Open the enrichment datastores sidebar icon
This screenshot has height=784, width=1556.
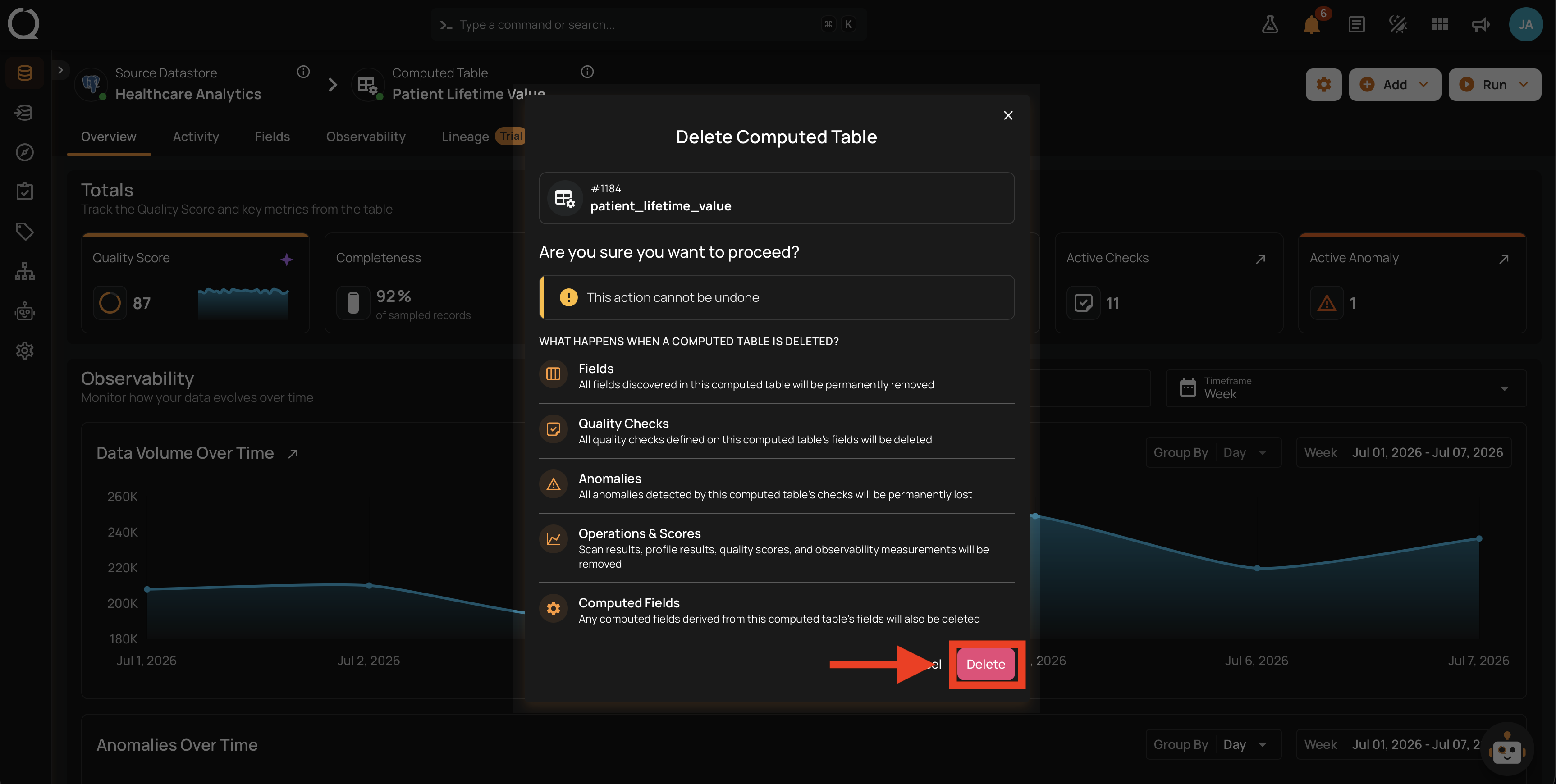24,112
